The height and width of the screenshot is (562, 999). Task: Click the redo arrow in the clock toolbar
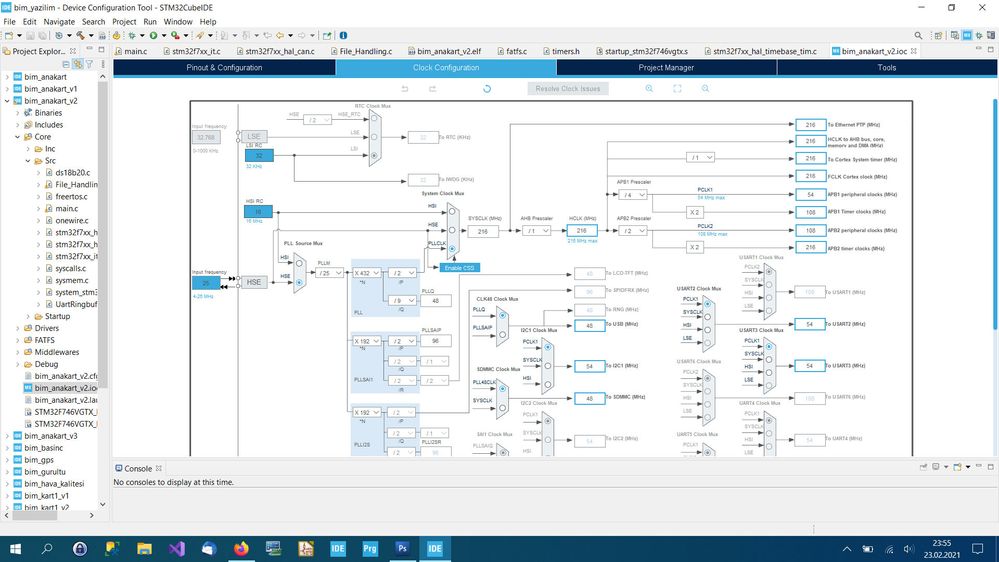(433, 89)
